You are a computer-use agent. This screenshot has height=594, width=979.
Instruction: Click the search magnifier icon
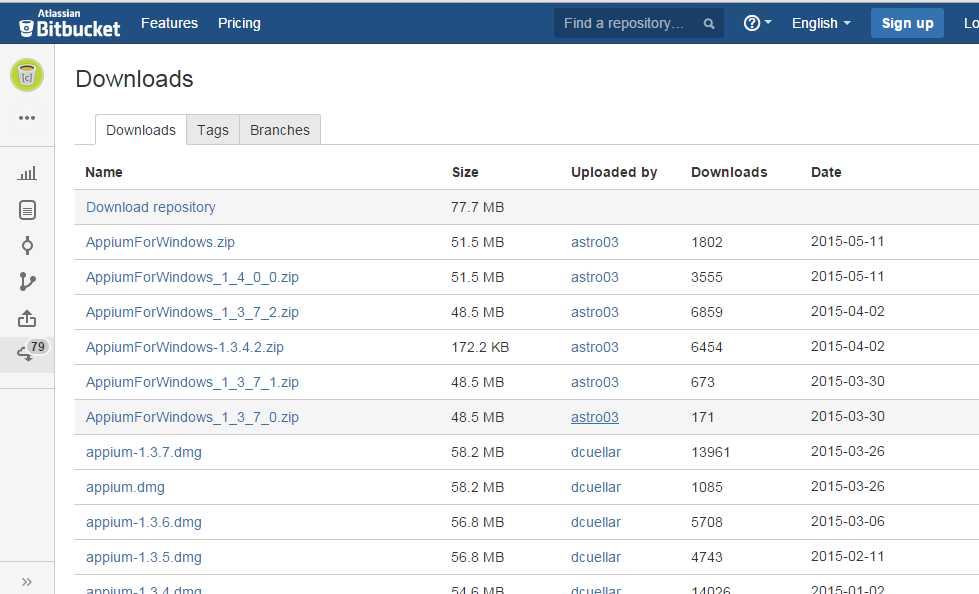709,24
